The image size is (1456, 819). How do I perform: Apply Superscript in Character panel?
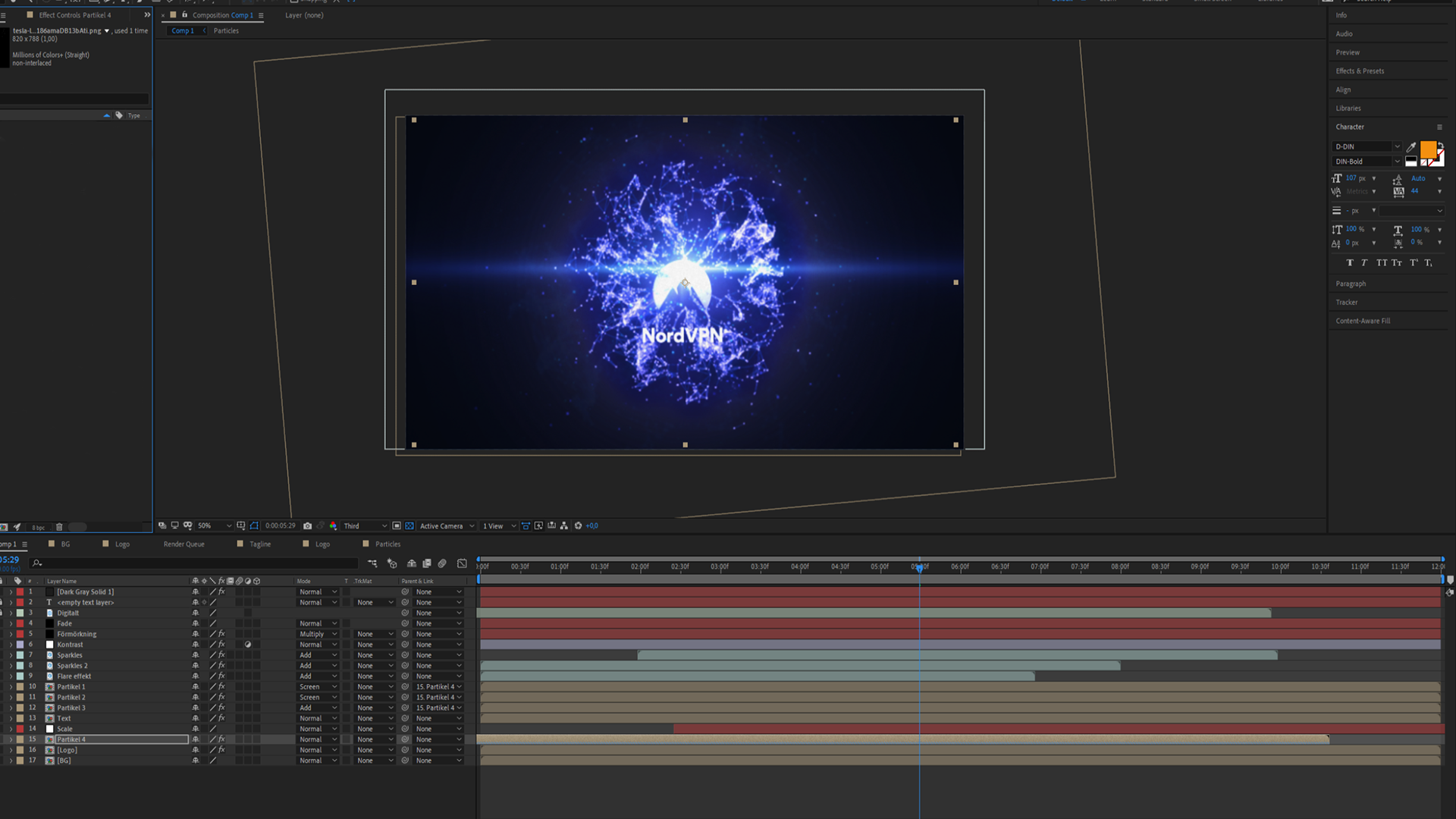tap(1414, 263)
